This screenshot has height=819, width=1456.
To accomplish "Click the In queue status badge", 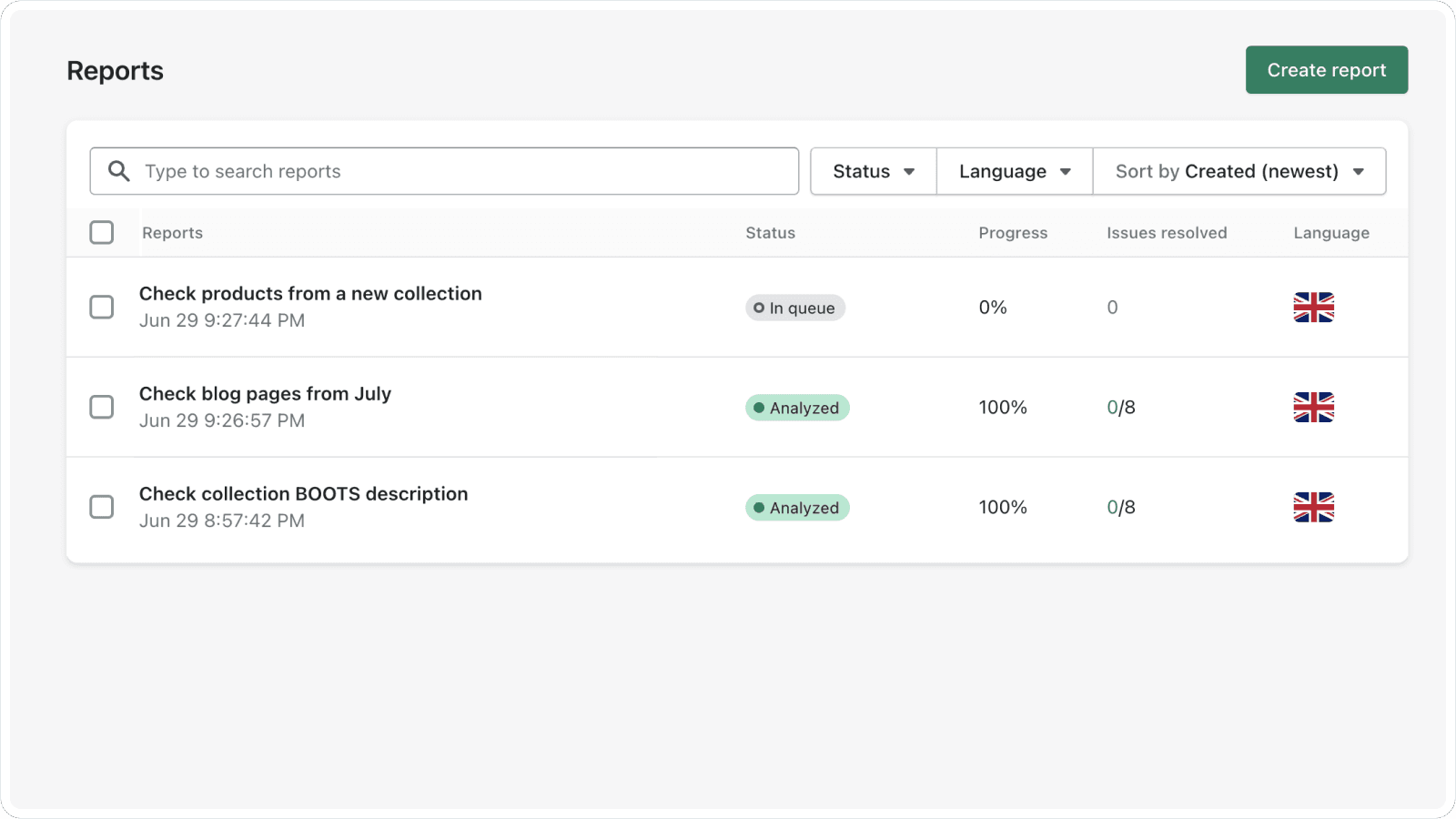I will tap(794, 308).
